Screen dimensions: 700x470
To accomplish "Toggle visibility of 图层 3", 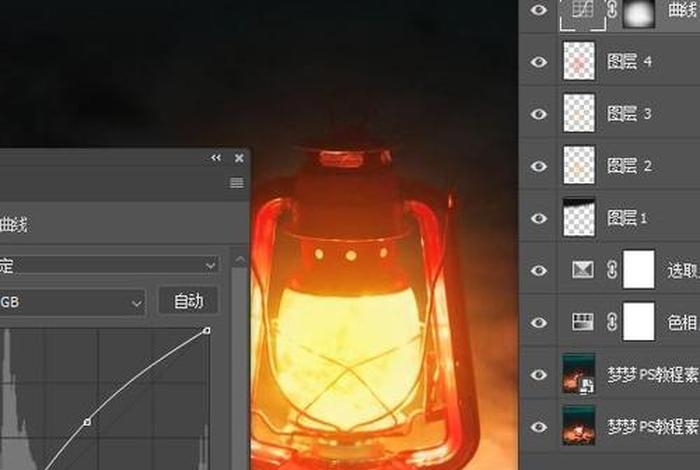I will 539,114.
